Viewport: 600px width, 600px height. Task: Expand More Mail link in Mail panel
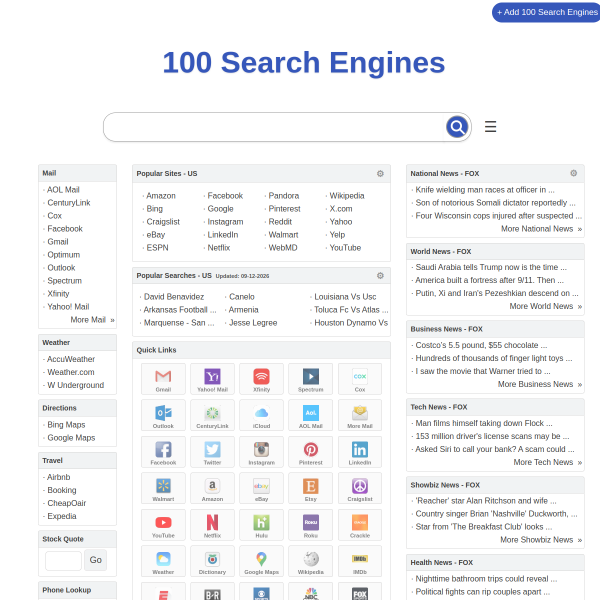click(x=92, y=320)
